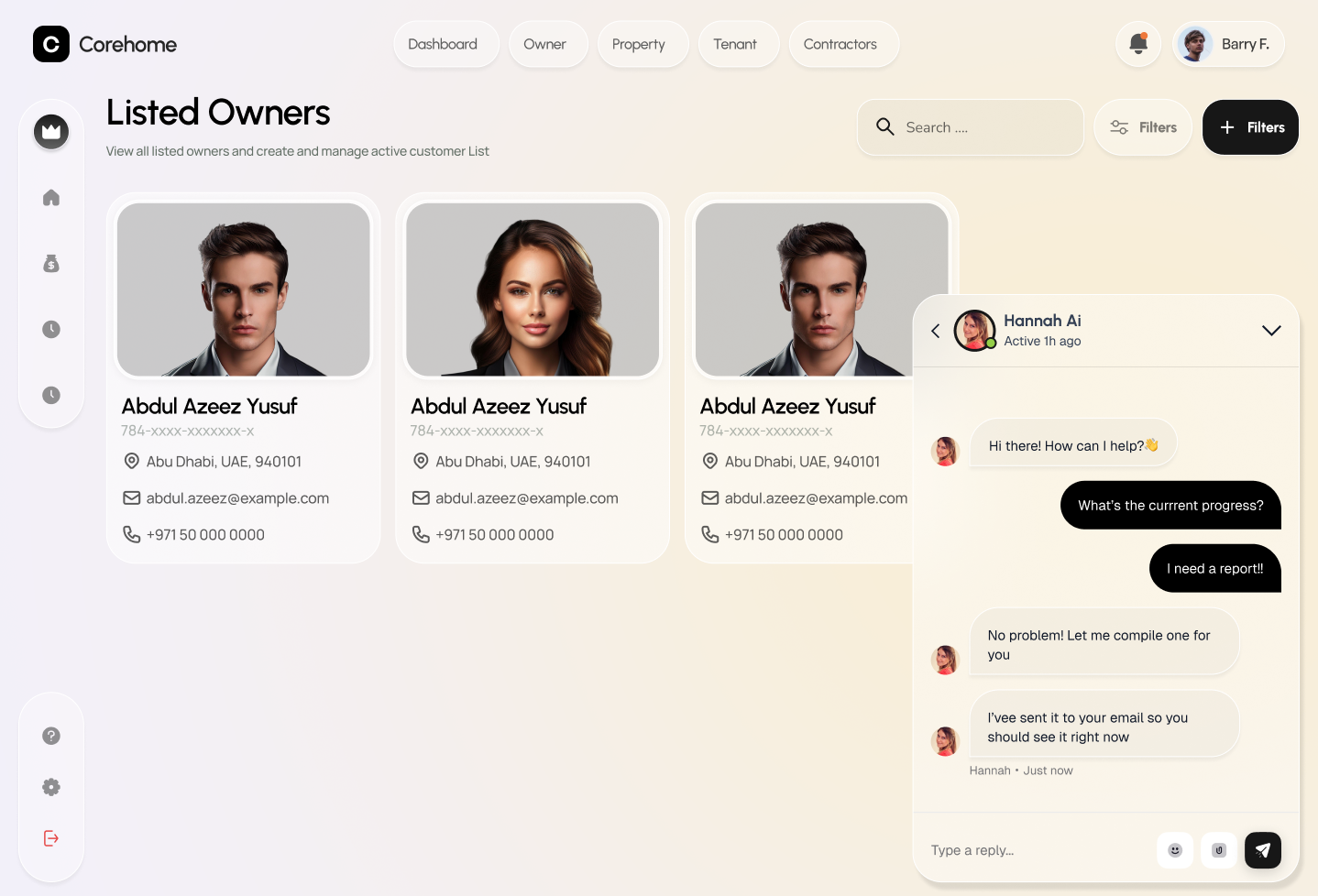
Task: Click the 'No problem! Let me compile' message
Action: 1104,643
